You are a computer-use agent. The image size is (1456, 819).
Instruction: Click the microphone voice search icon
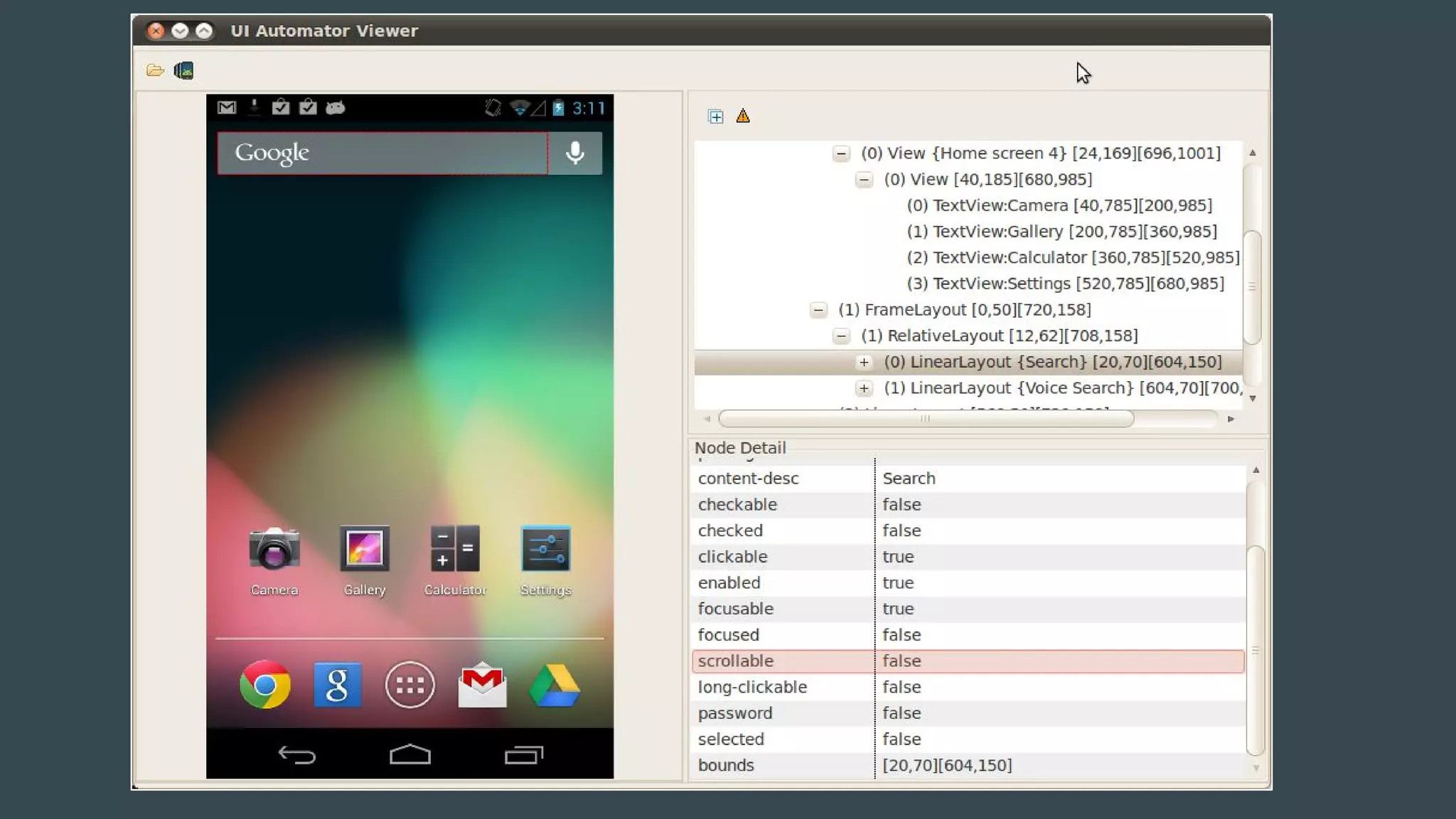[x=574, y=153]
